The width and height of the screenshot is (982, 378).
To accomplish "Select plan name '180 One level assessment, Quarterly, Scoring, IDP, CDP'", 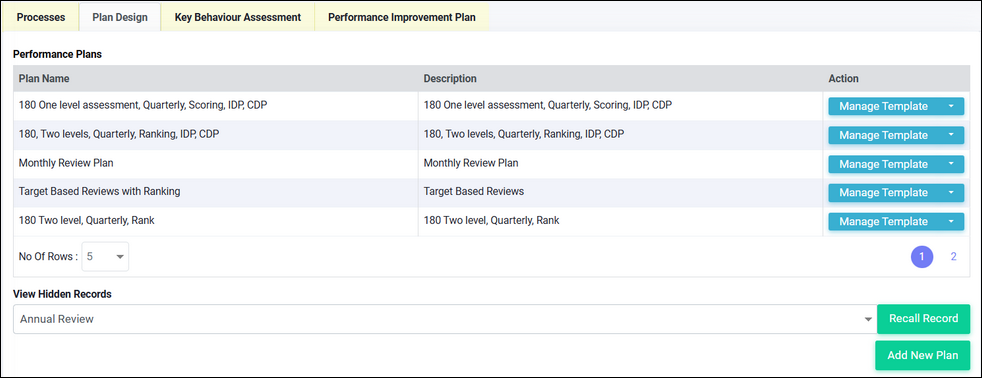I will click(143, 106).
